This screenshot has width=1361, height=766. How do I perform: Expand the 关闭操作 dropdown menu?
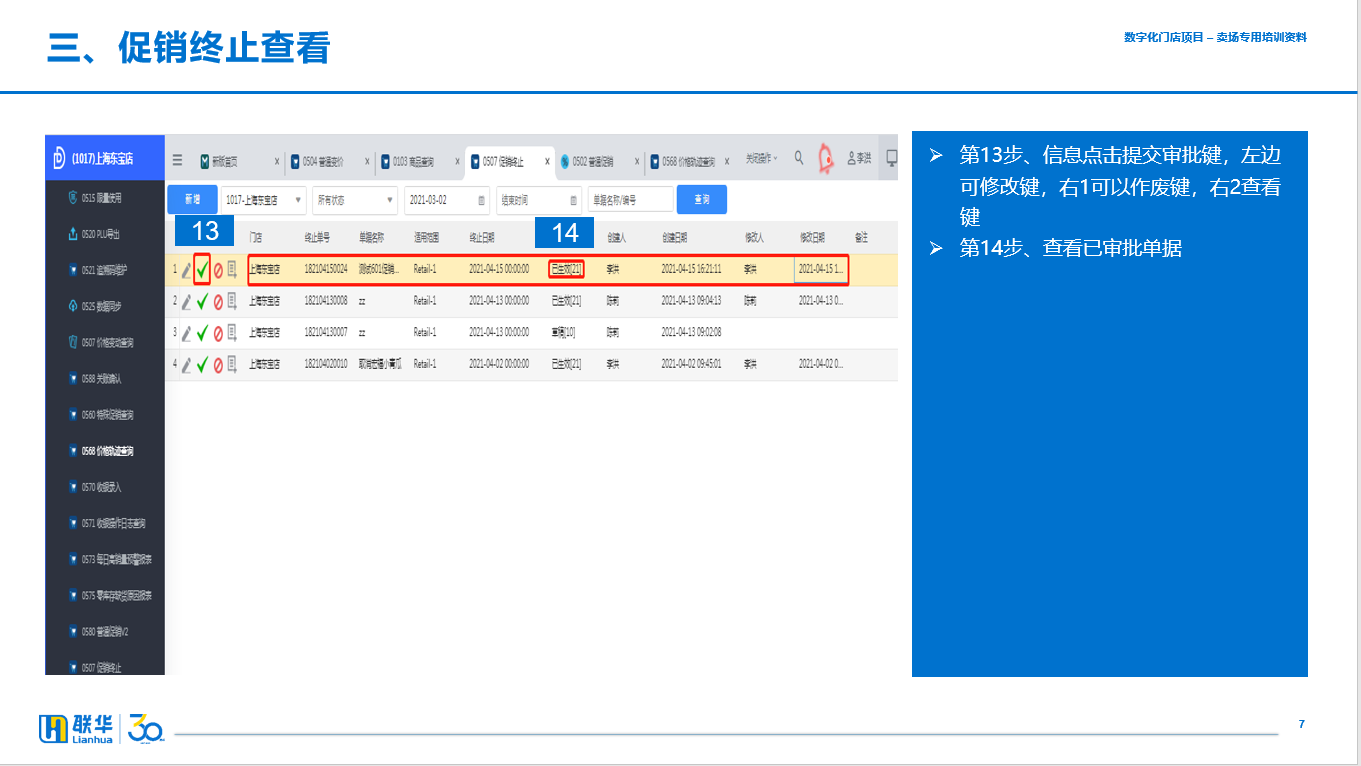click(761, 159)
